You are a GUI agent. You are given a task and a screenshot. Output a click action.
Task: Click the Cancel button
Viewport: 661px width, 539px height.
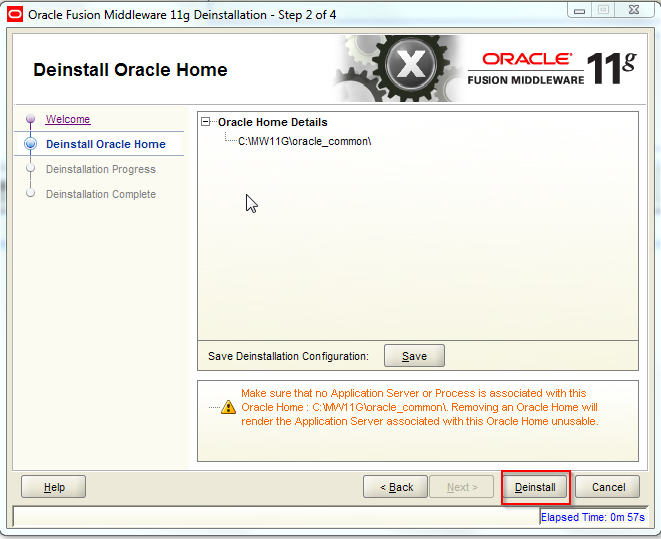607,487
